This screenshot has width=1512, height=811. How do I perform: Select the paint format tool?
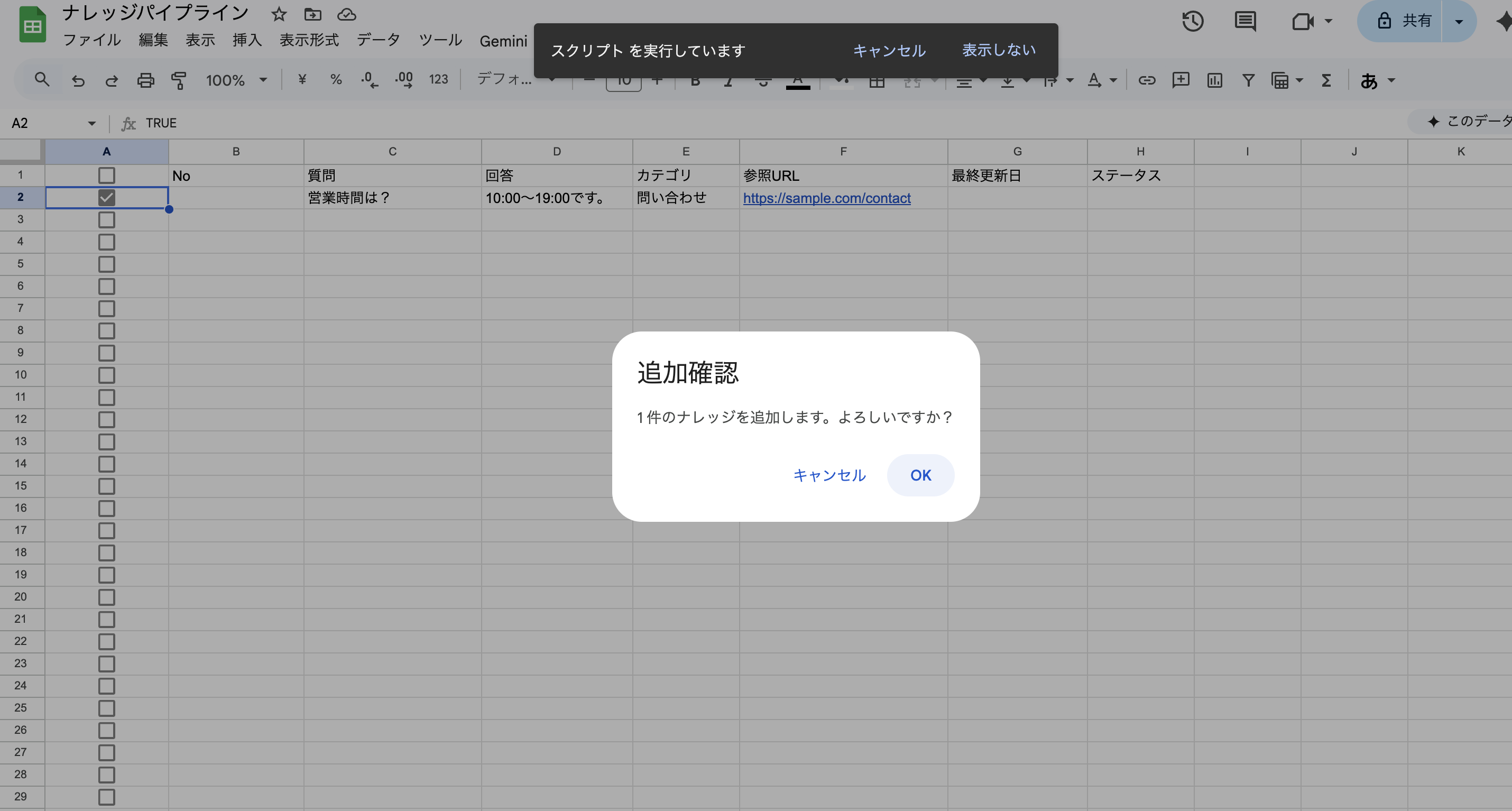click(x=179, y=80)
